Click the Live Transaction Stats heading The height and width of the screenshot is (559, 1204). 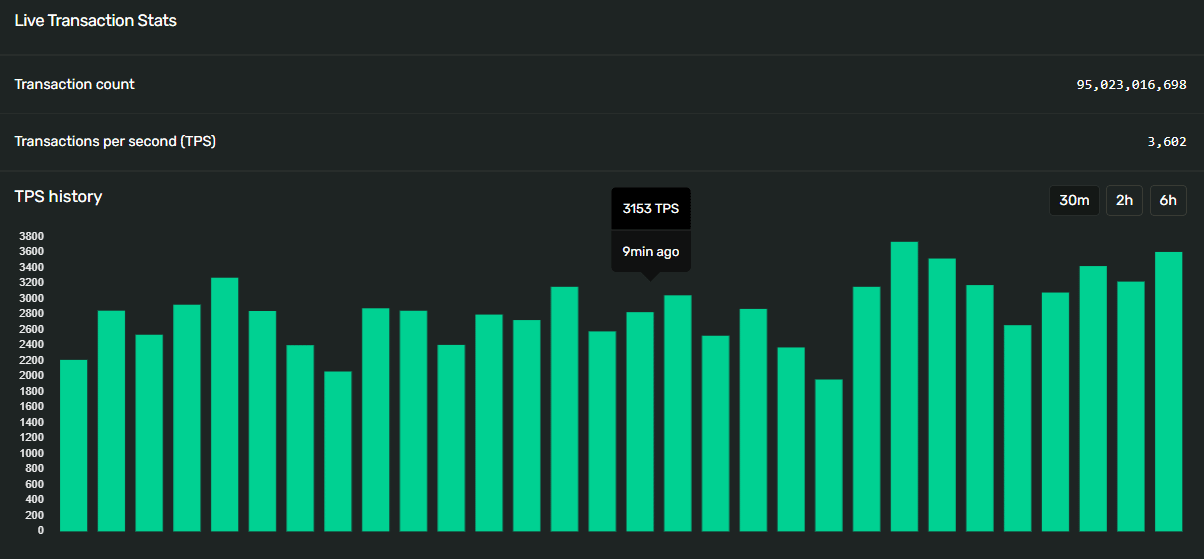95,20
